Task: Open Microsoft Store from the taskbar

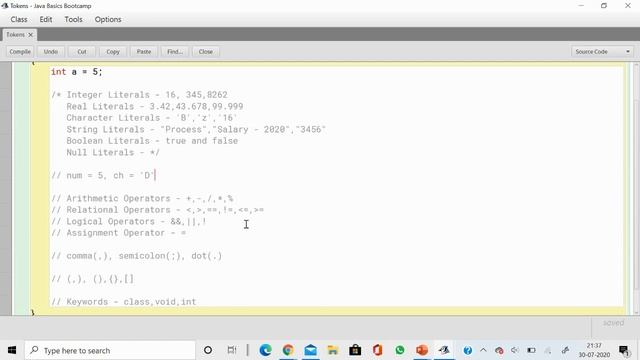Action: coord(355,350)
